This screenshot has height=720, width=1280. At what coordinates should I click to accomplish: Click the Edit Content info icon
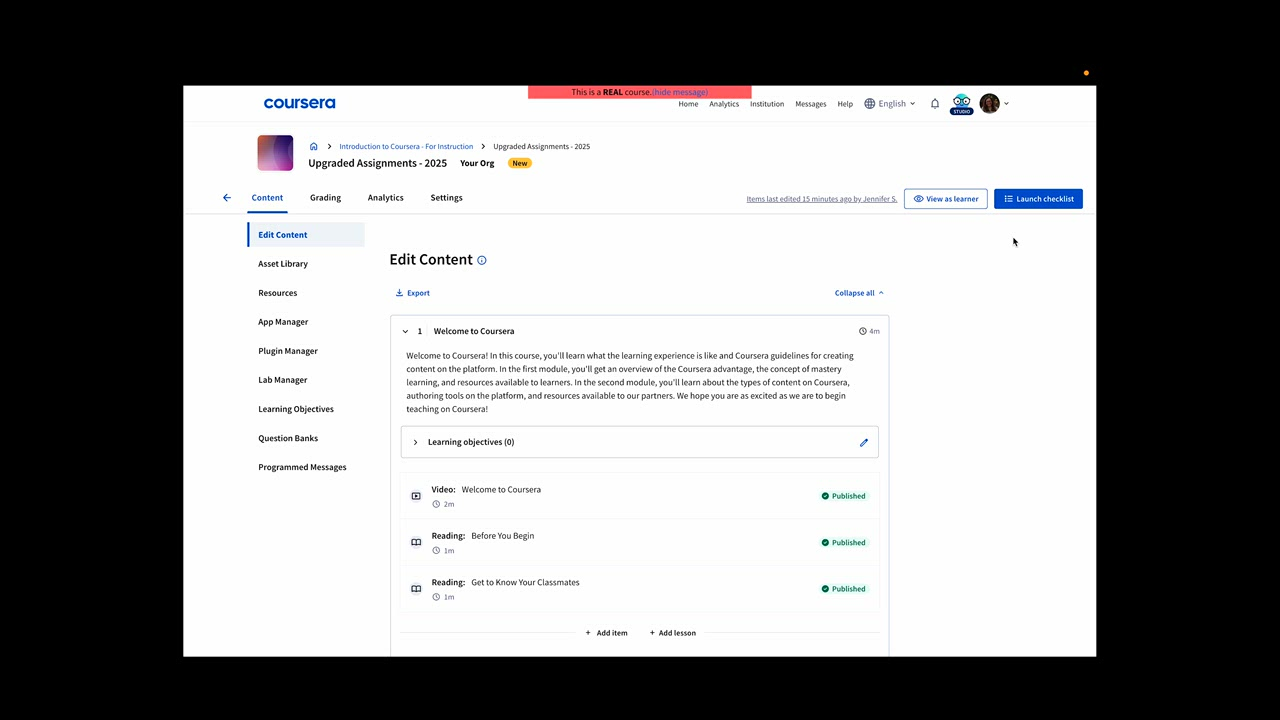pos(482,260)
